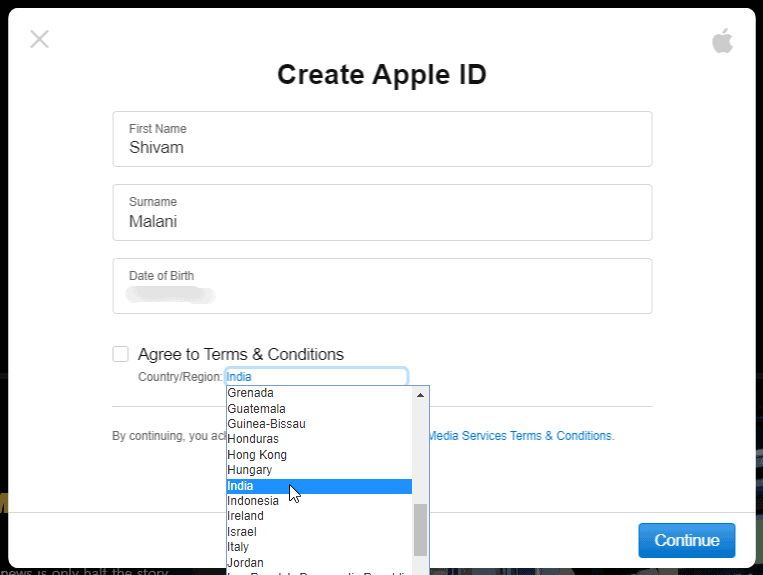Open the Media Services Terms & Conditions link
Screen dimensions: 763x575
pos(521,435)
